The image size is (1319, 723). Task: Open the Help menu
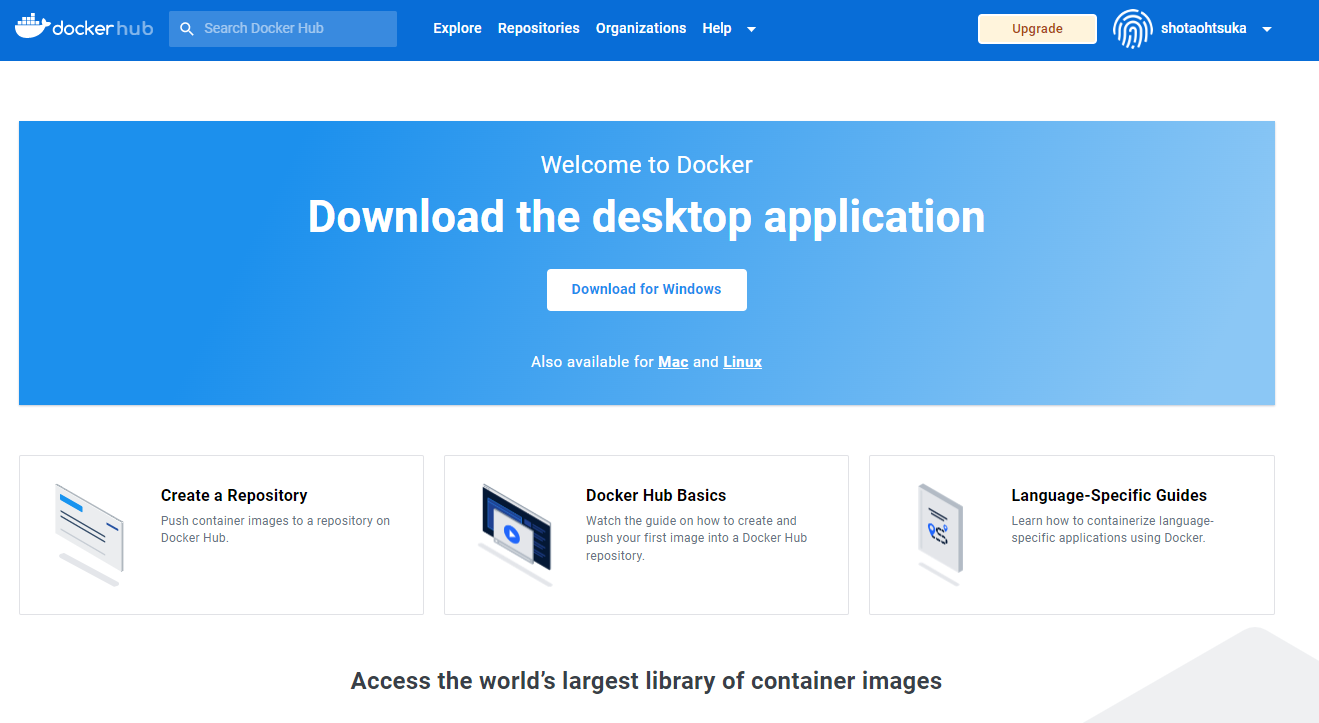tap(717, 28)
